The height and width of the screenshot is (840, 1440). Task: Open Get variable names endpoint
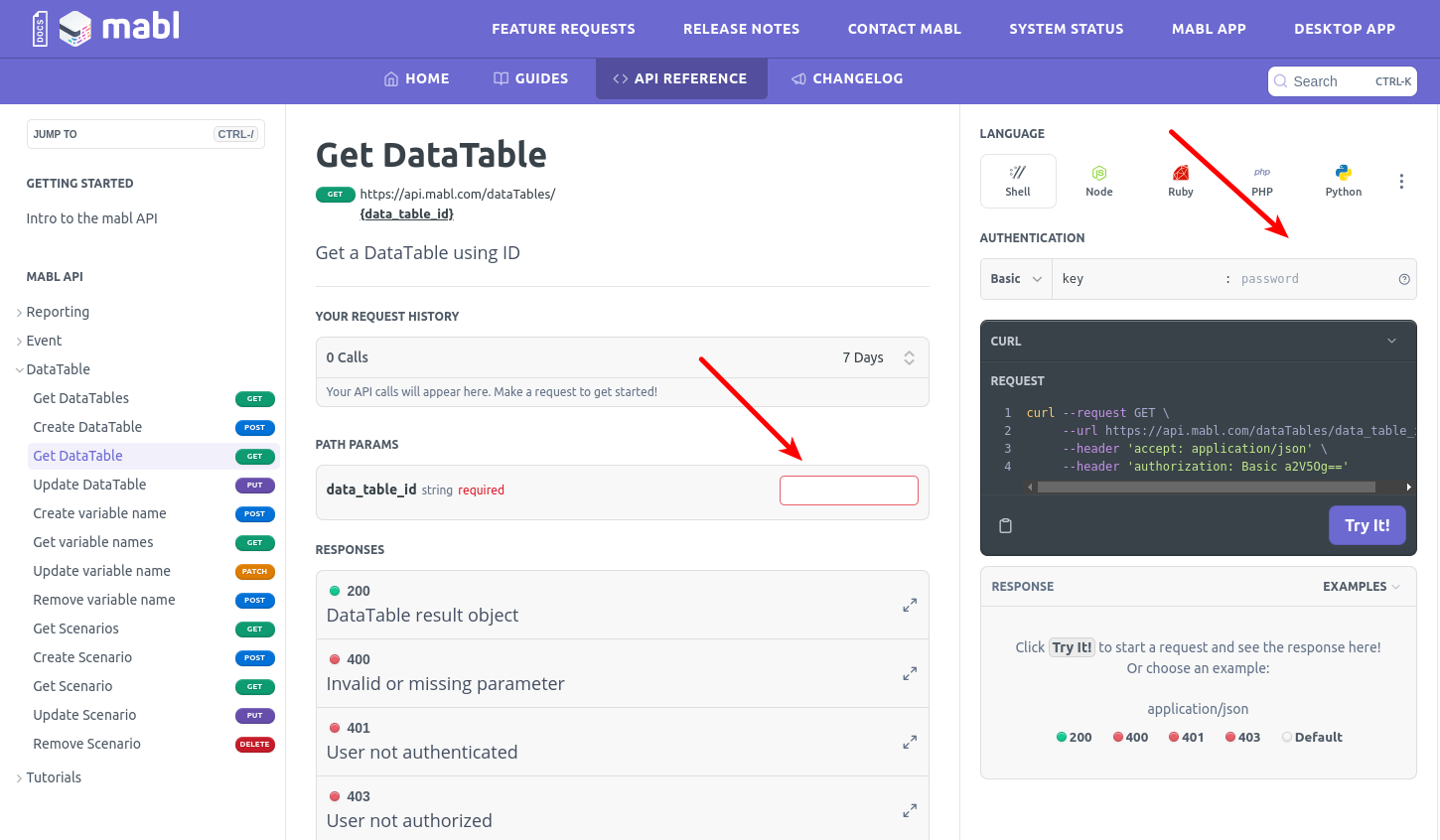click(x=154, y=542)
